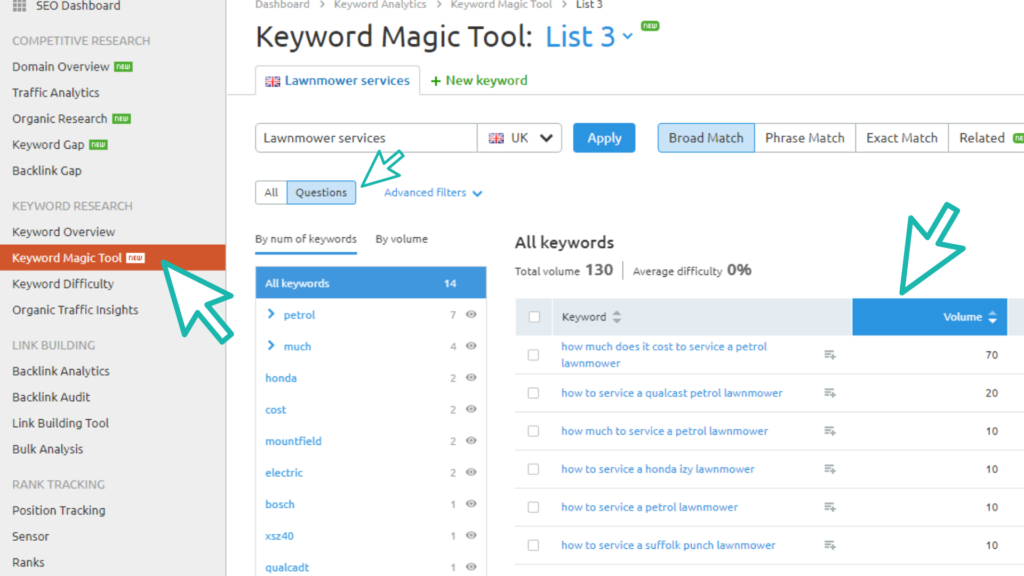
Task: Check box for suffolk punch lawnmower keyword
Action: click(534, 545)
